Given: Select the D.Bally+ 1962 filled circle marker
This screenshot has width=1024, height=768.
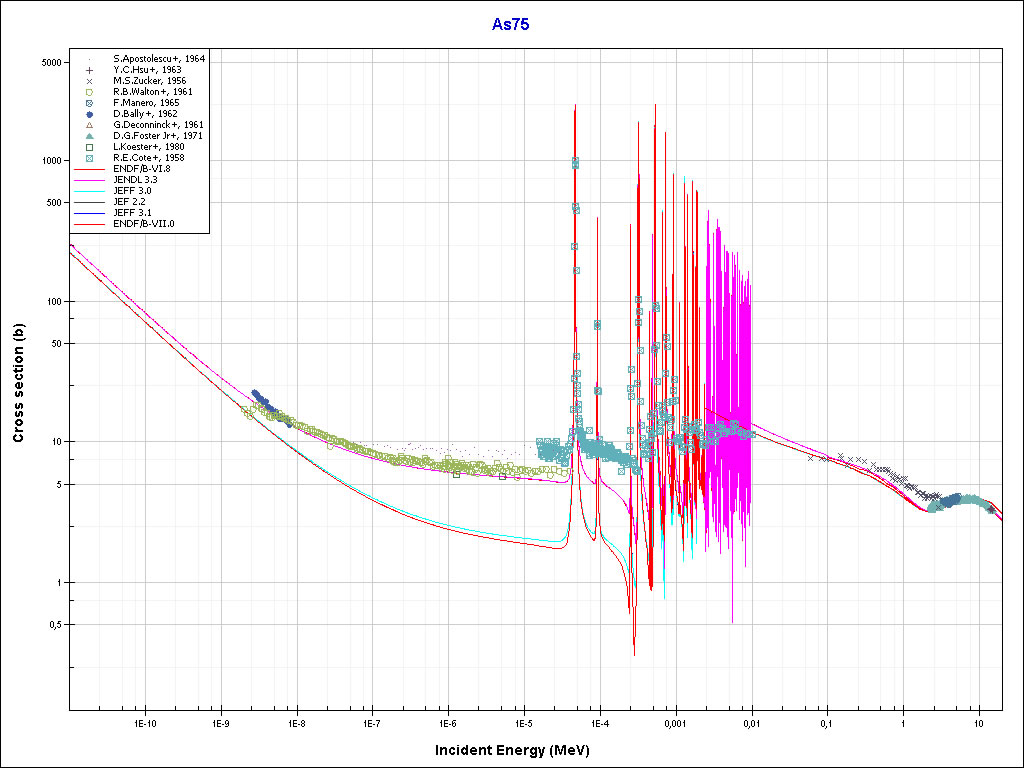Looking at the screenshot, I should 89,114.
